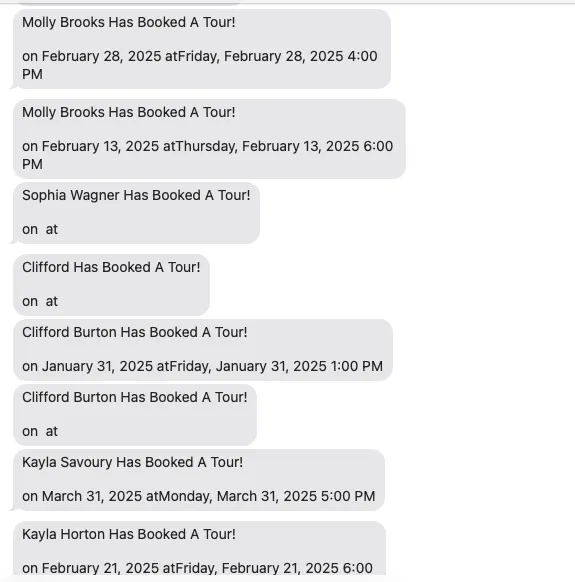Select the Kayla Horton tour message bubble
575x582 pixels.
[x=199, y=548]
